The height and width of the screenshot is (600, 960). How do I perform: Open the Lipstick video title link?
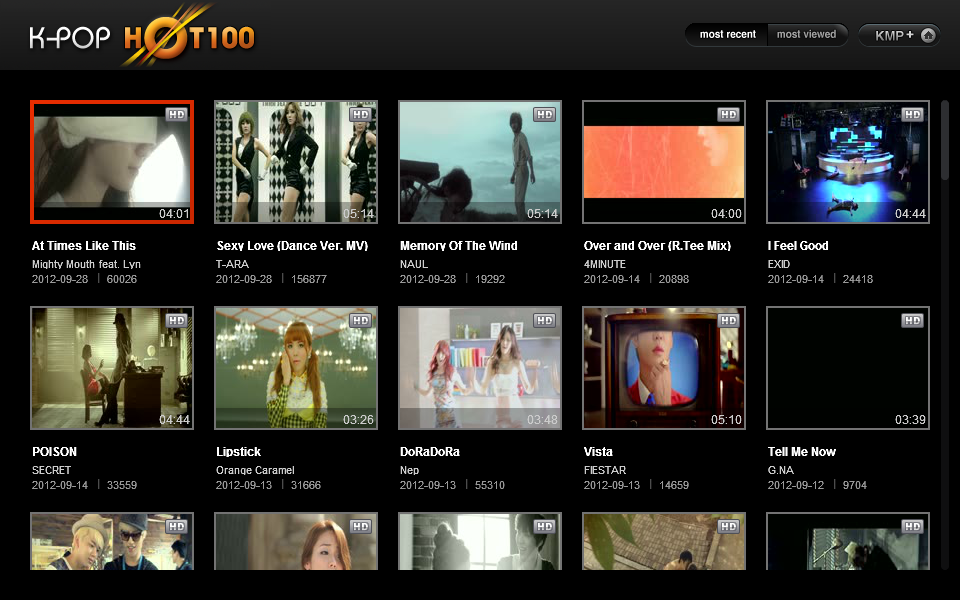(238, 452)
